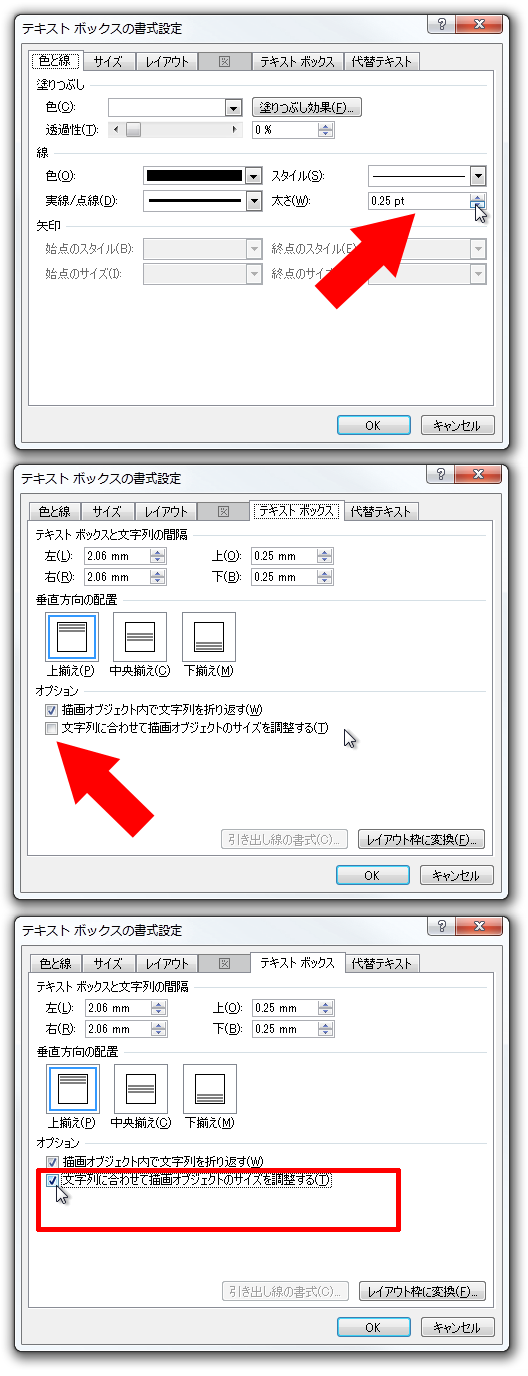
Task: Open the help question-mark icon of top dialog
Action: pos(442,26)
